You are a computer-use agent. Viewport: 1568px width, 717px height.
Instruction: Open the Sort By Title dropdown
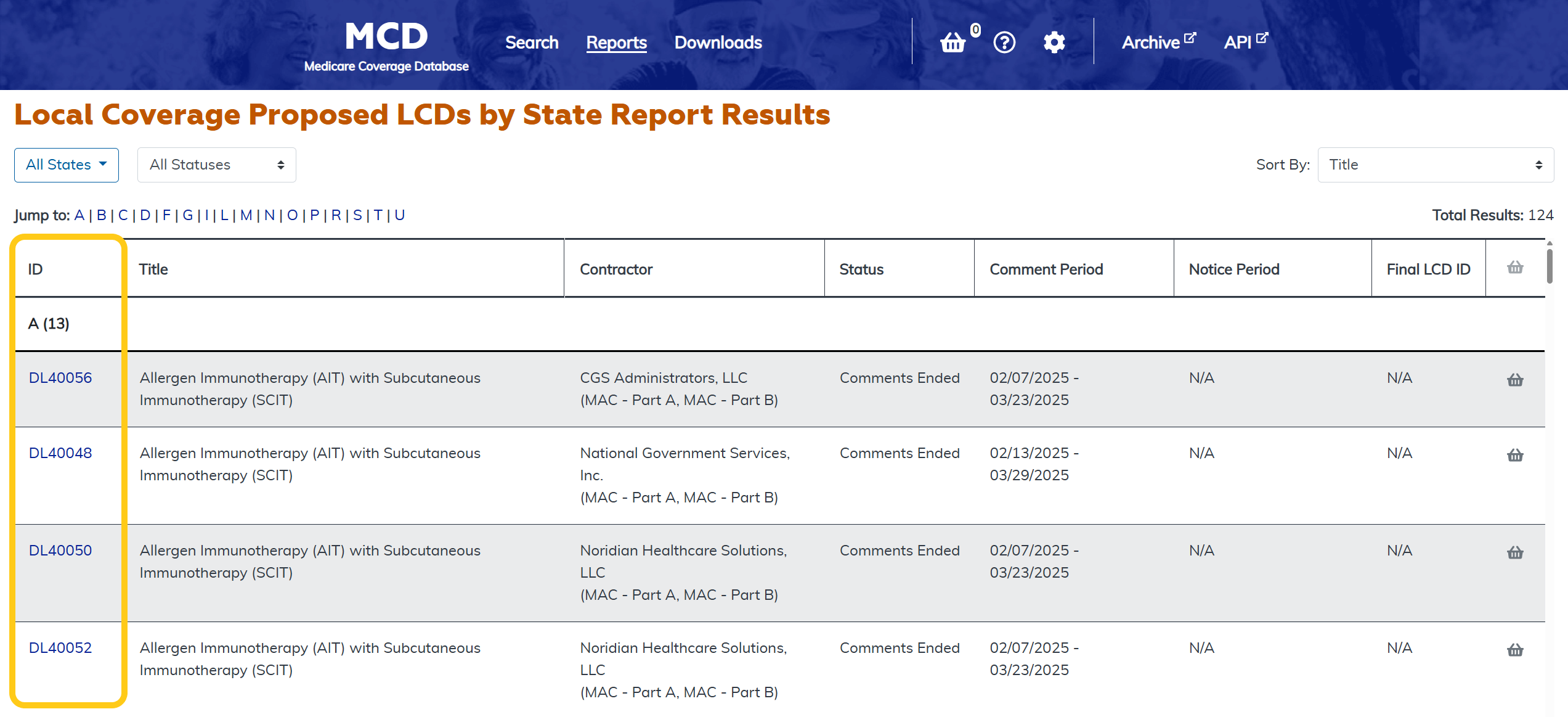point(1435,165)
